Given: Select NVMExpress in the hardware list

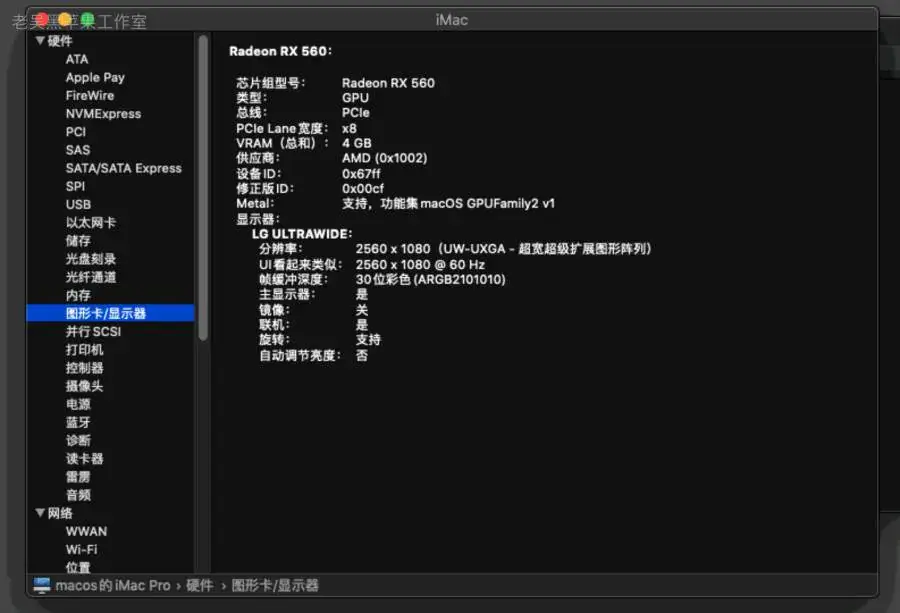Looking at the screenshot, I should click(103, 114).
